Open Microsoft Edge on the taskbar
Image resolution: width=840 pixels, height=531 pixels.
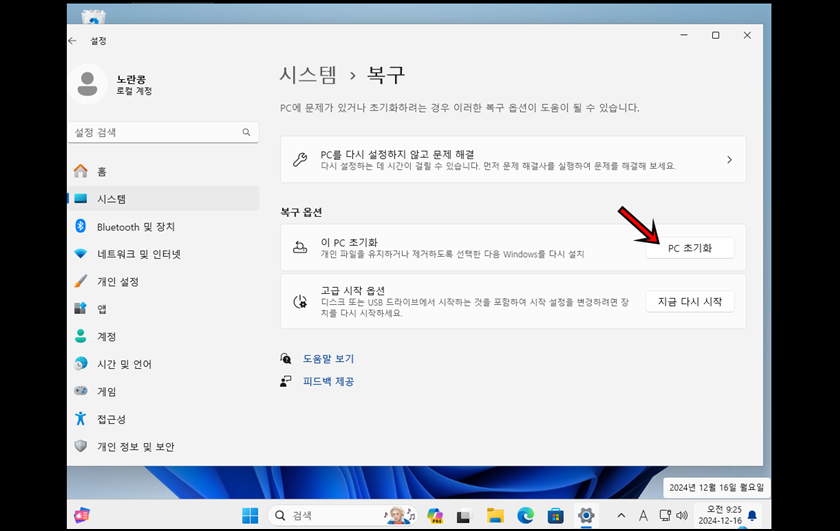[526, 515]
